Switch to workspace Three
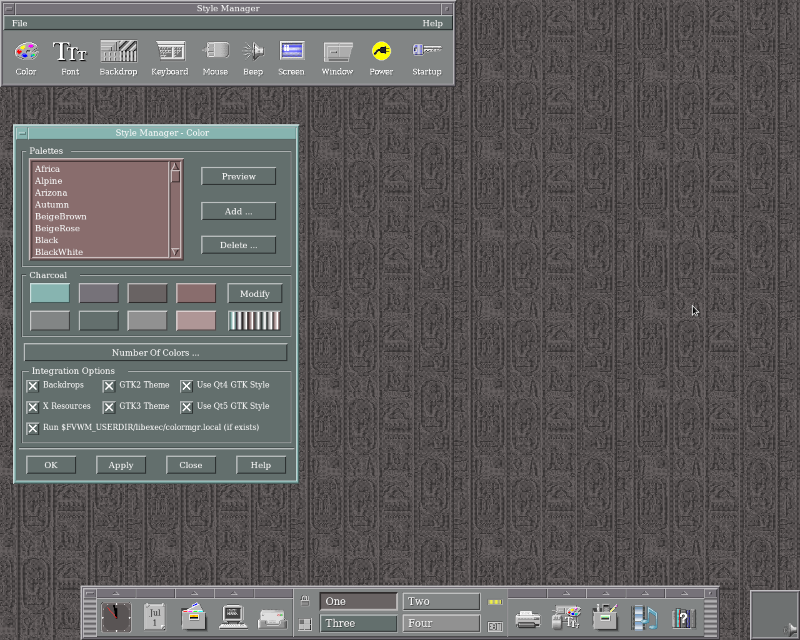Screen dimensions: 800x640 (x=358, y=623)
